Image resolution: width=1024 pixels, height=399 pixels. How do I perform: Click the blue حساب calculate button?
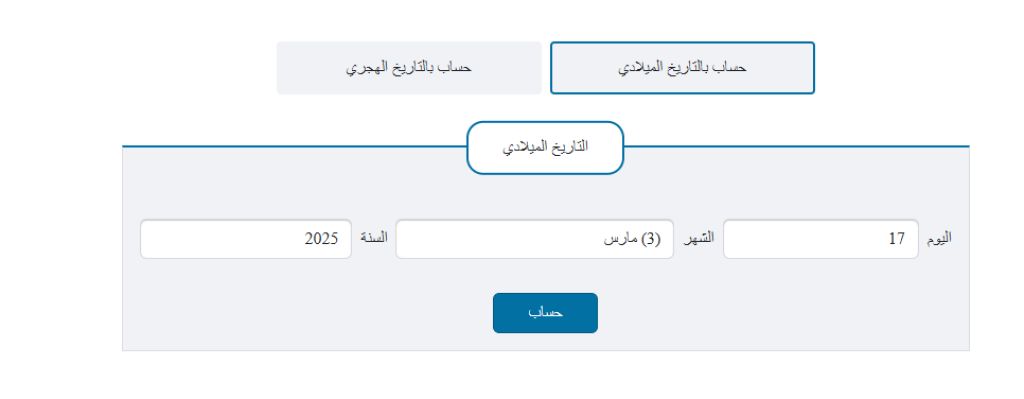pyautogui.click(x=545, y=313)
